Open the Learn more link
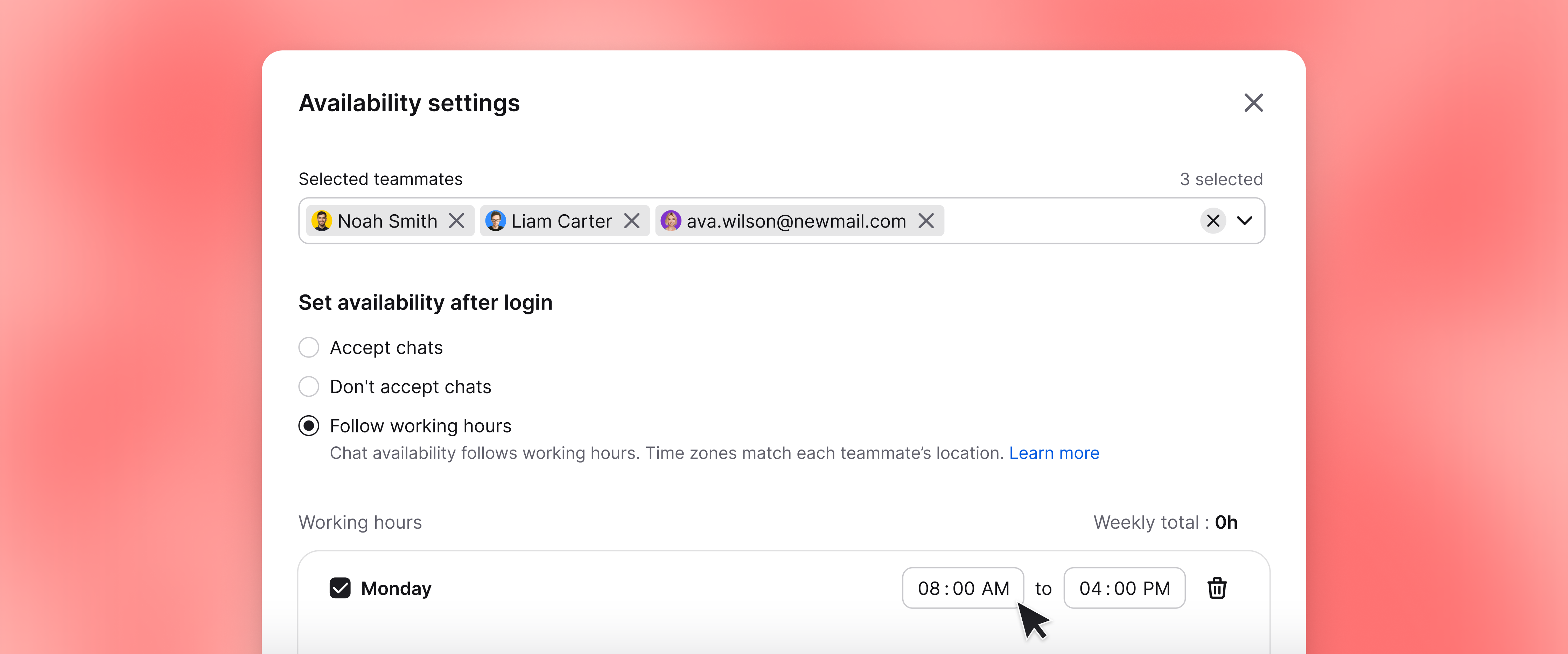 pos(1053,453)
